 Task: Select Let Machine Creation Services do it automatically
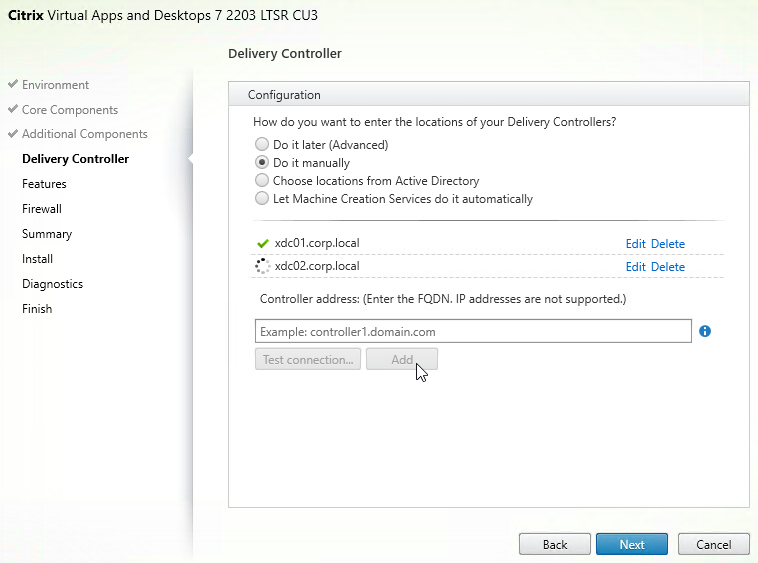coord(262,198)
